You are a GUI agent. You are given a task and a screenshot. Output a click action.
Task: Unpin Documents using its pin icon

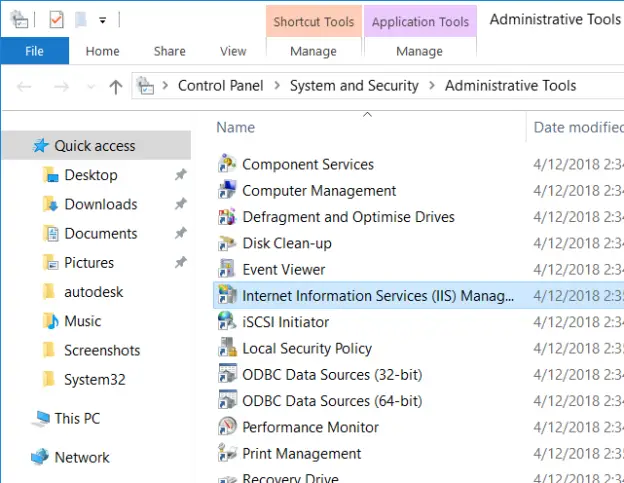pyautogui.click(x=181, y=233)
